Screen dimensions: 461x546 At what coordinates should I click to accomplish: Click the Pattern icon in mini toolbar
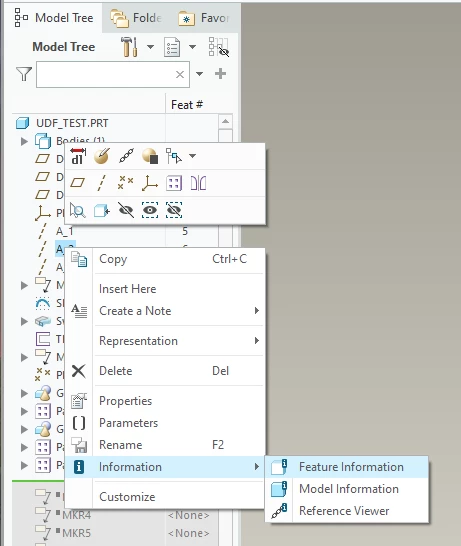coord(174,183)
